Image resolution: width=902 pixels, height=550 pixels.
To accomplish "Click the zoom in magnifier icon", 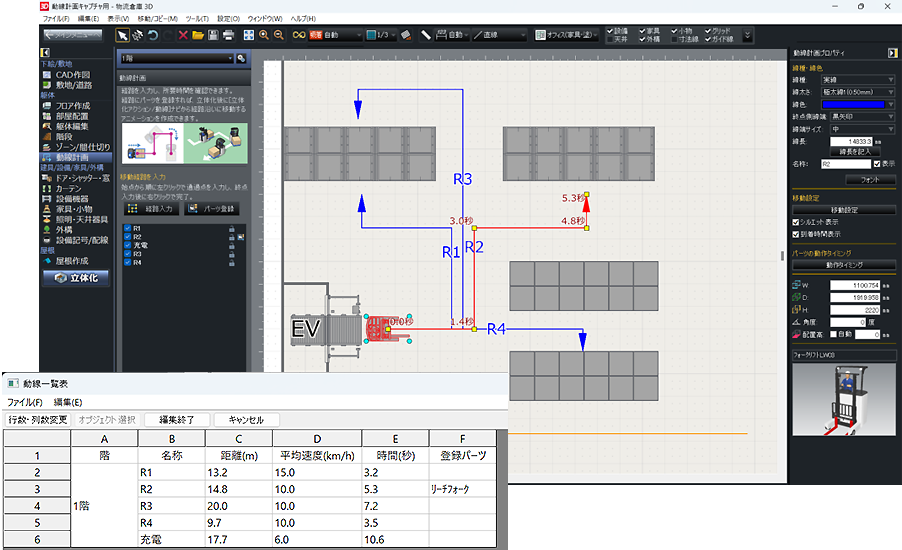I will pos(264,35).
